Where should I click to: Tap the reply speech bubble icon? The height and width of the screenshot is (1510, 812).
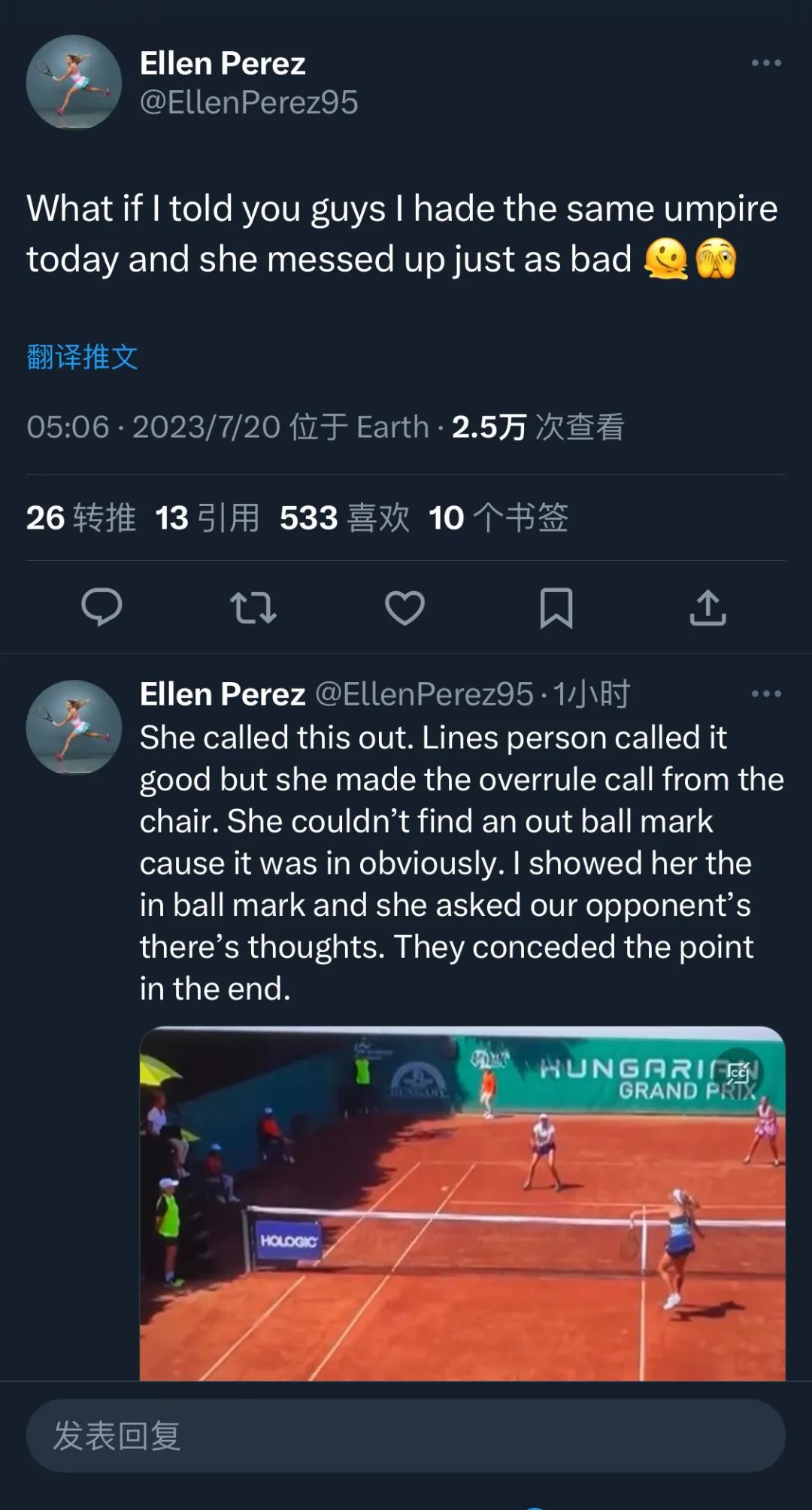[101, 608]
